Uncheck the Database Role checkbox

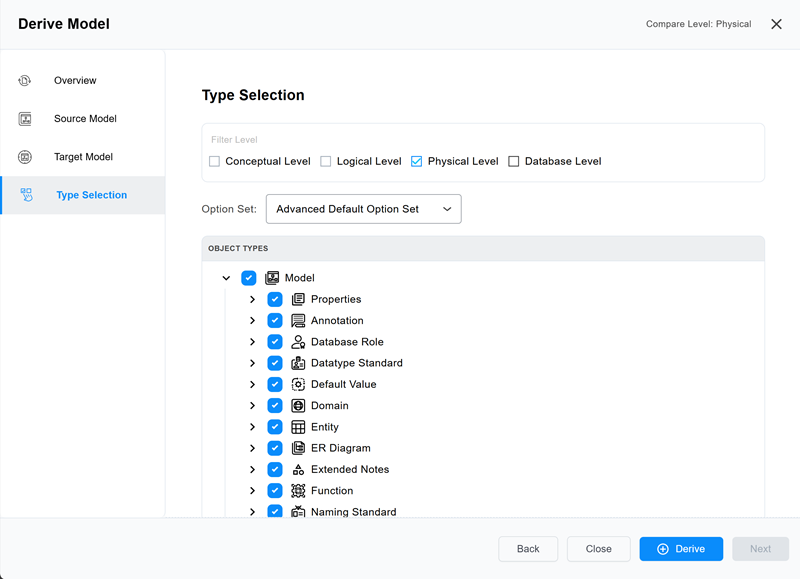(x=274, y=342)
